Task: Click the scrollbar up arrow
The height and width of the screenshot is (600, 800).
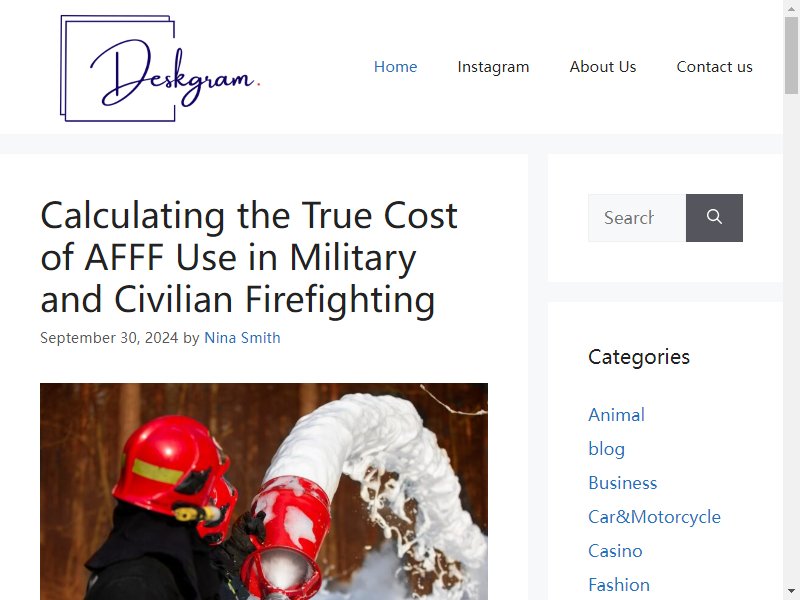Action: (x=791, y=9)
